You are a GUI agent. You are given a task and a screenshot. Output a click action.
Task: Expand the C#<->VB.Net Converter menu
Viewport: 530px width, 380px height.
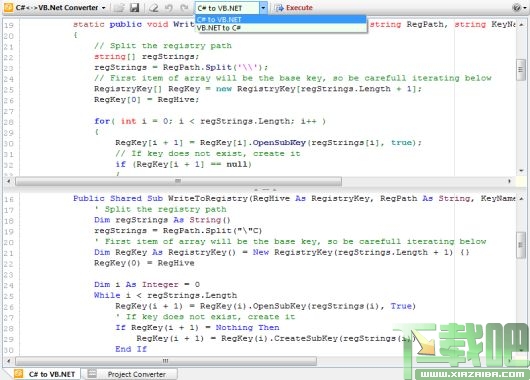tap(103, 8)
